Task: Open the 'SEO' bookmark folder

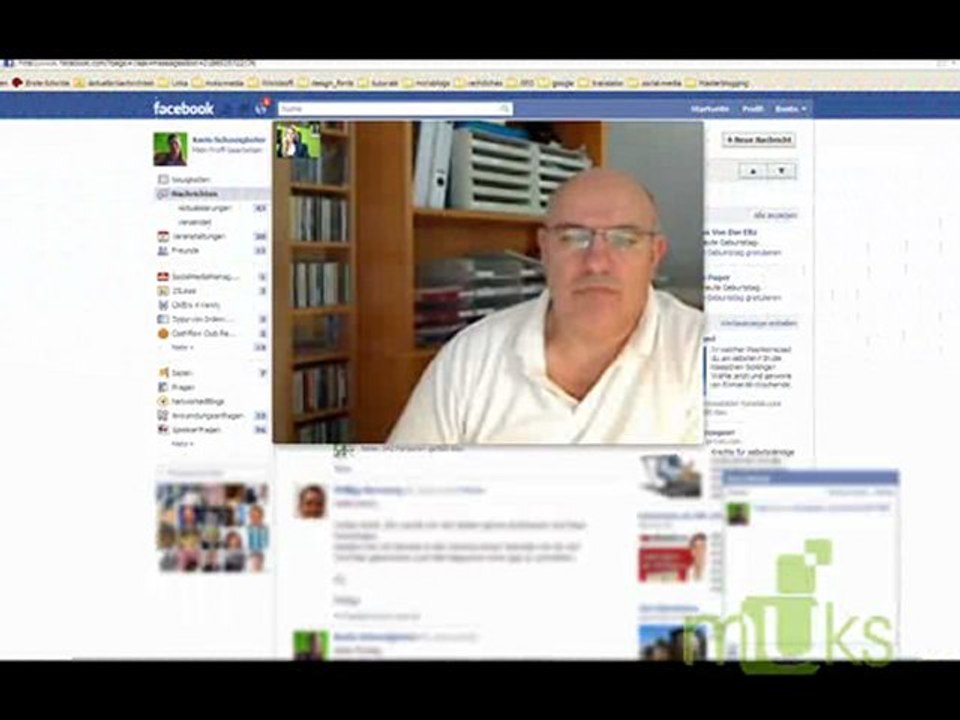Action: coord(520,83)
